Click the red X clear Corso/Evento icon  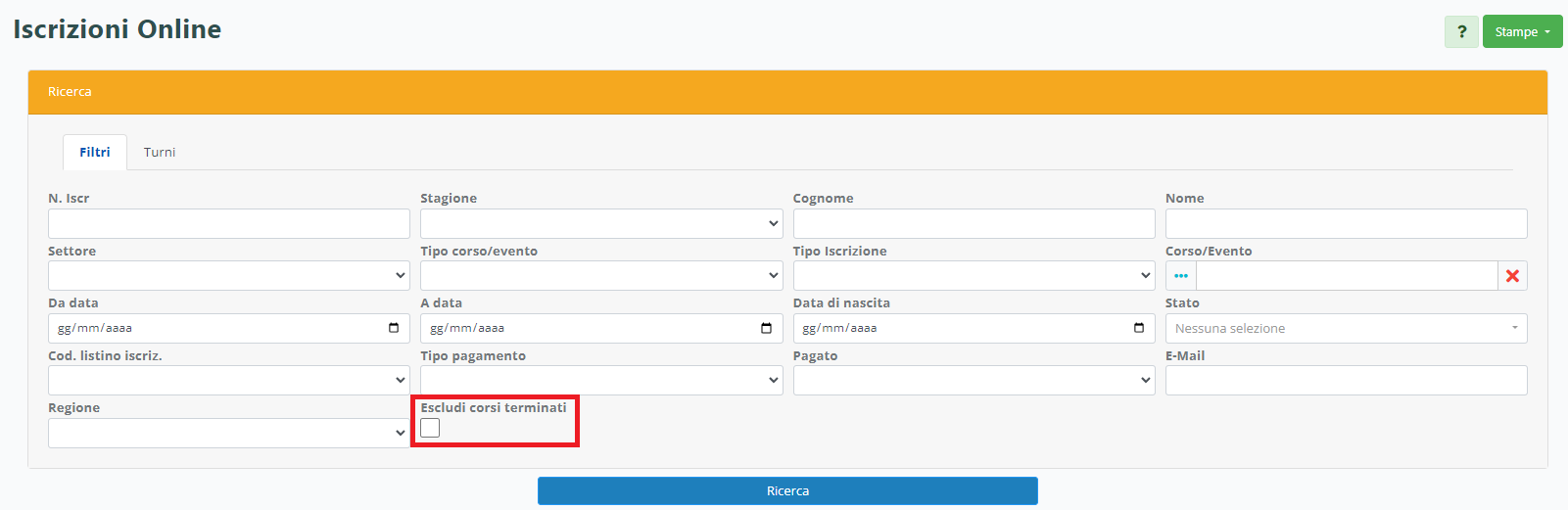[x=1512, y=276]
